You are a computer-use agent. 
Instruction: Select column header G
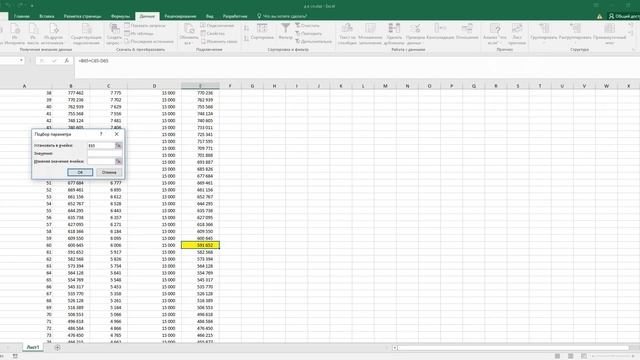pyautogui.click(x=252, y=86)
